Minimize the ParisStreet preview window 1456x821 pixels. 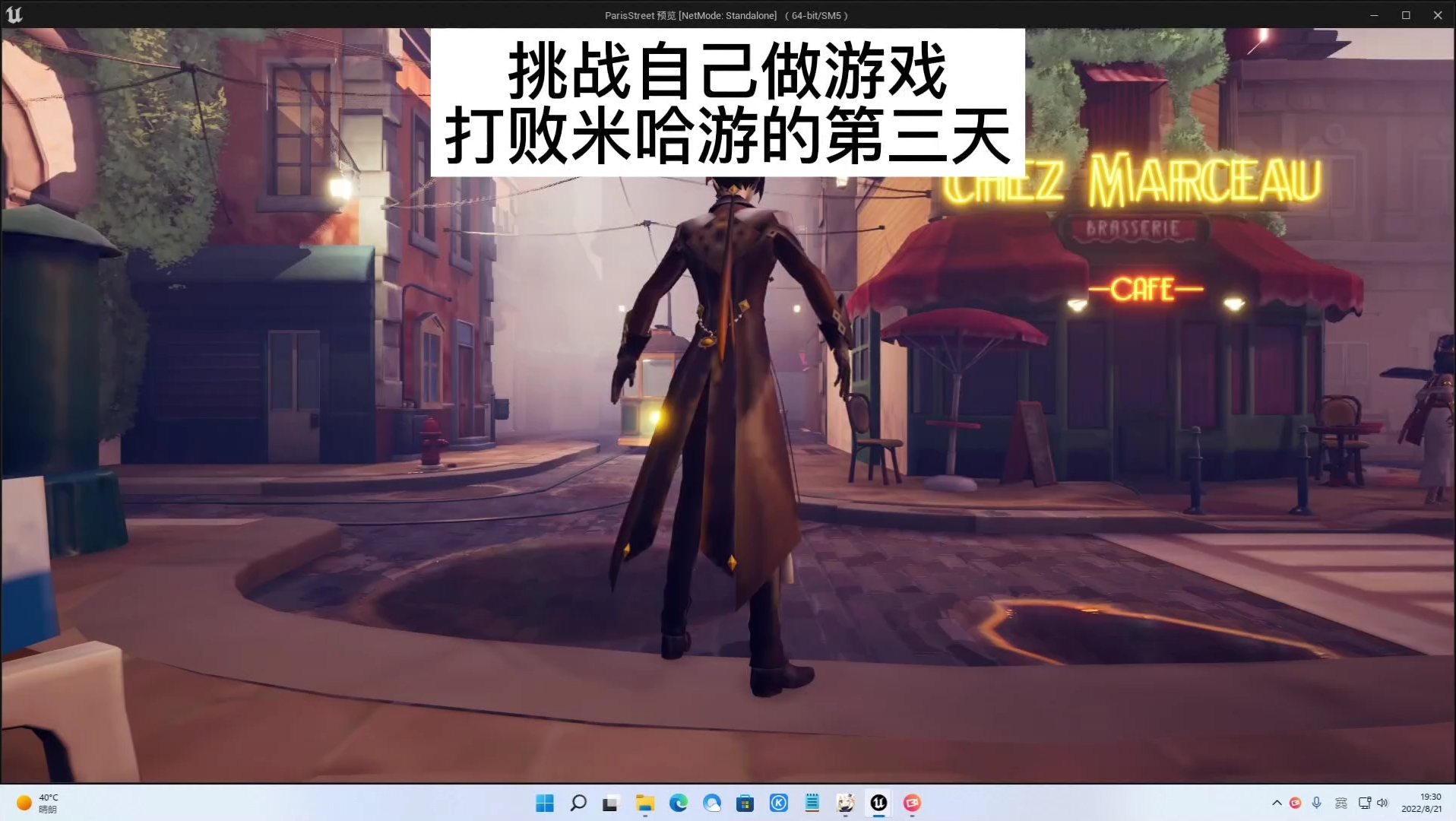pos(1374,15)
